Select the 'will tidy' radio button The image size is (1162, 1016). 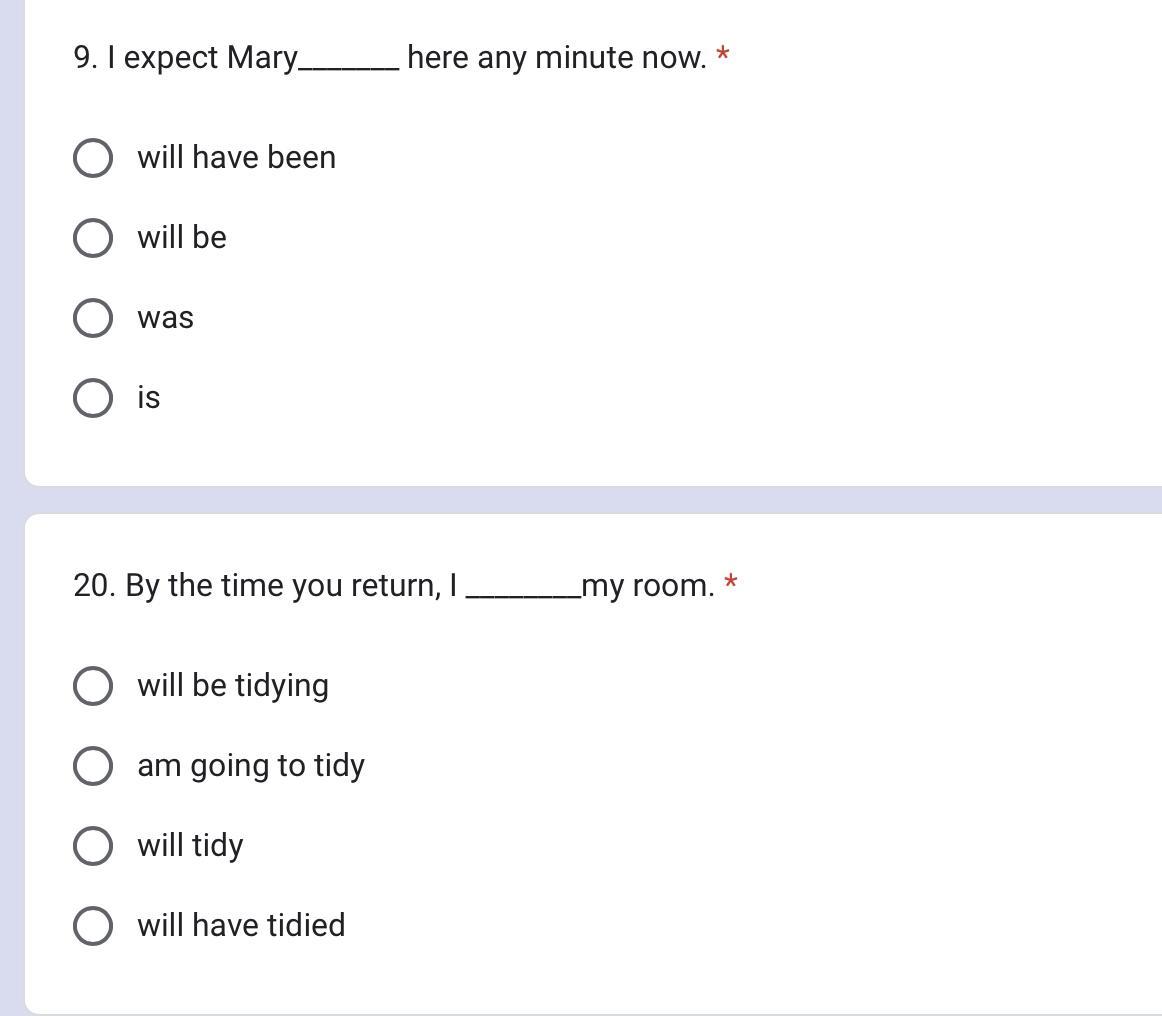point(93,846)
